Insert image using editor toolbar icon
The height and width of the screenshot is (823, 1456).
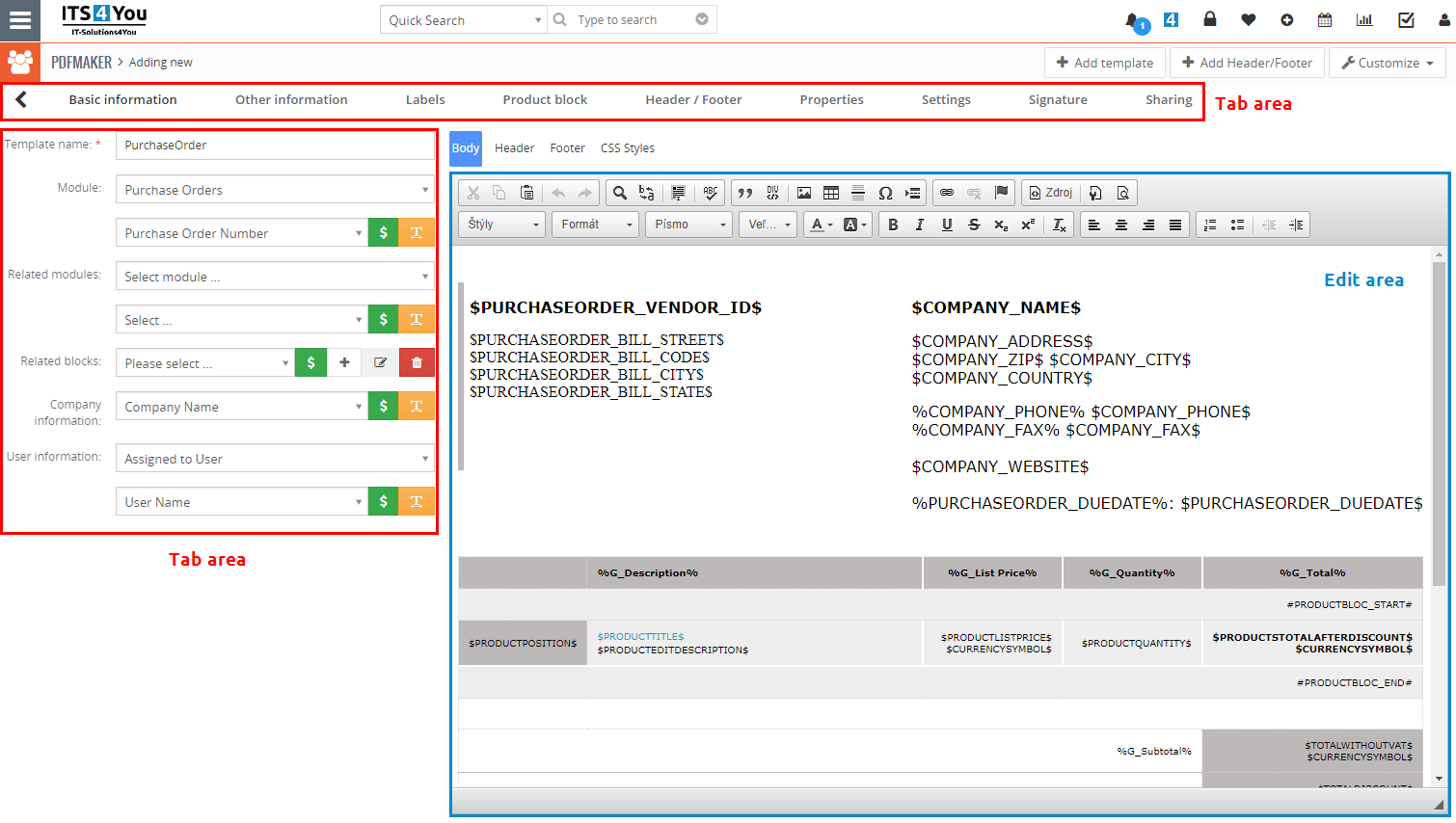[804, 193]
